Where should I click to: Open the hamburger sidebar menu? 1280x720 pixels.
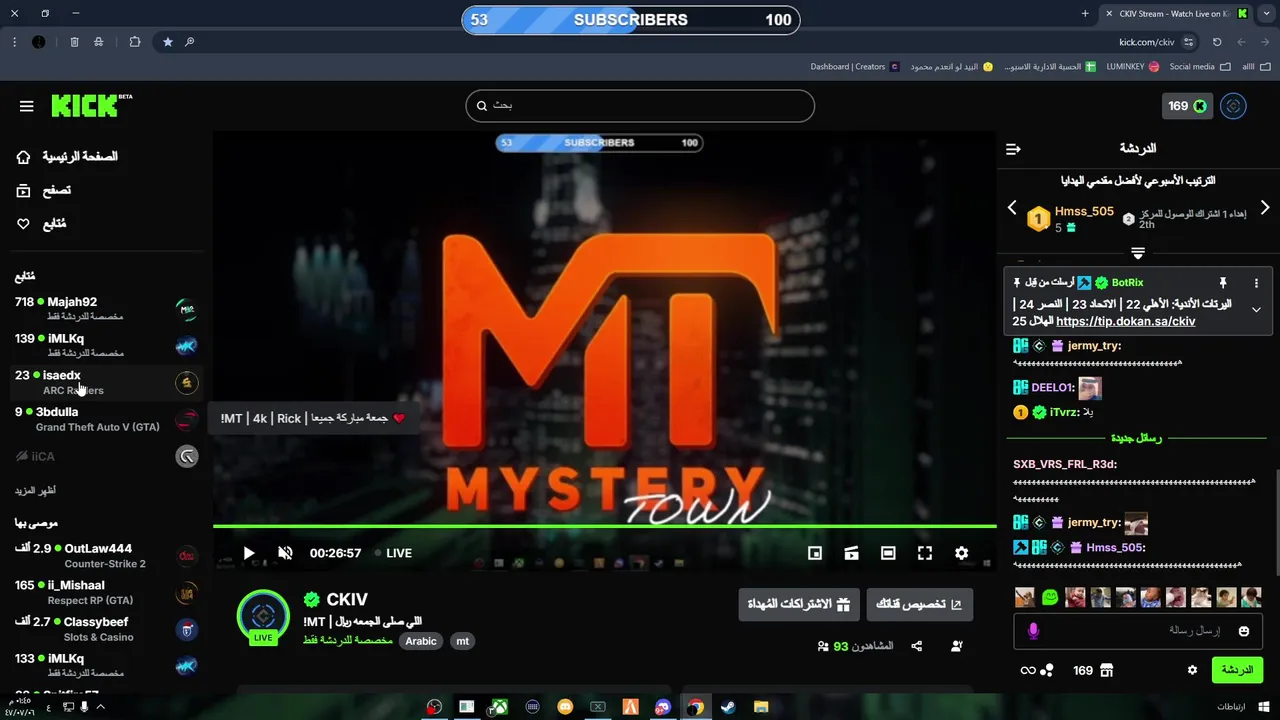27,106
